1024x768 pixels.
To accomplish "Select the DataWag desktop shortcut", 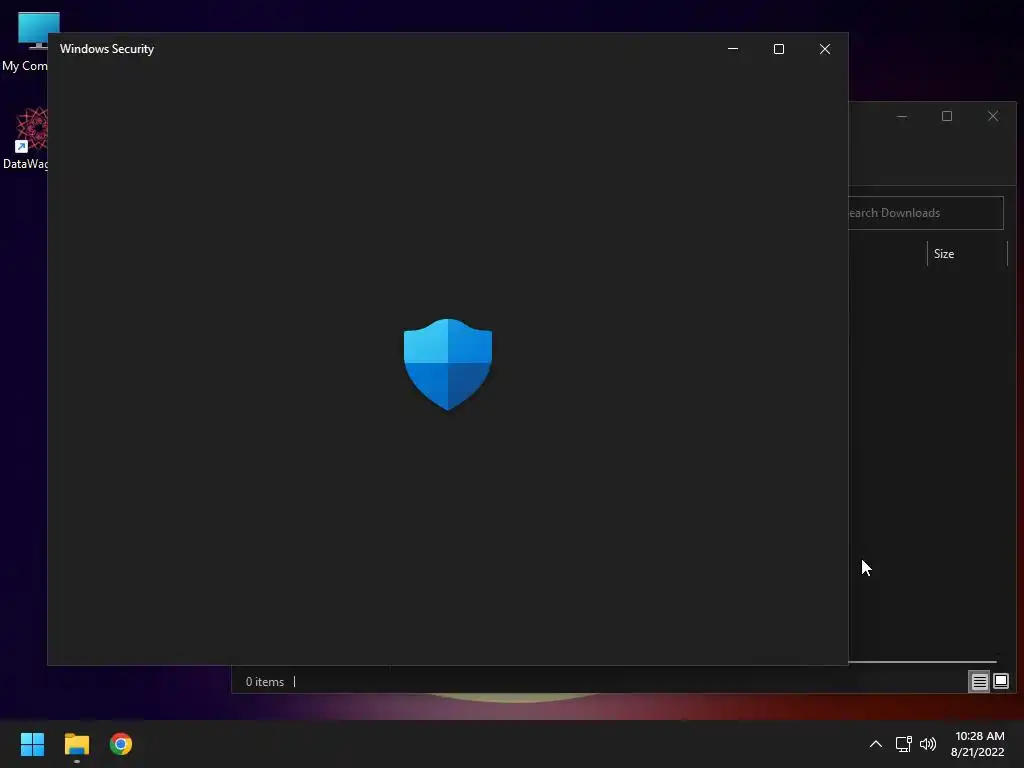I will click(26, 138).
